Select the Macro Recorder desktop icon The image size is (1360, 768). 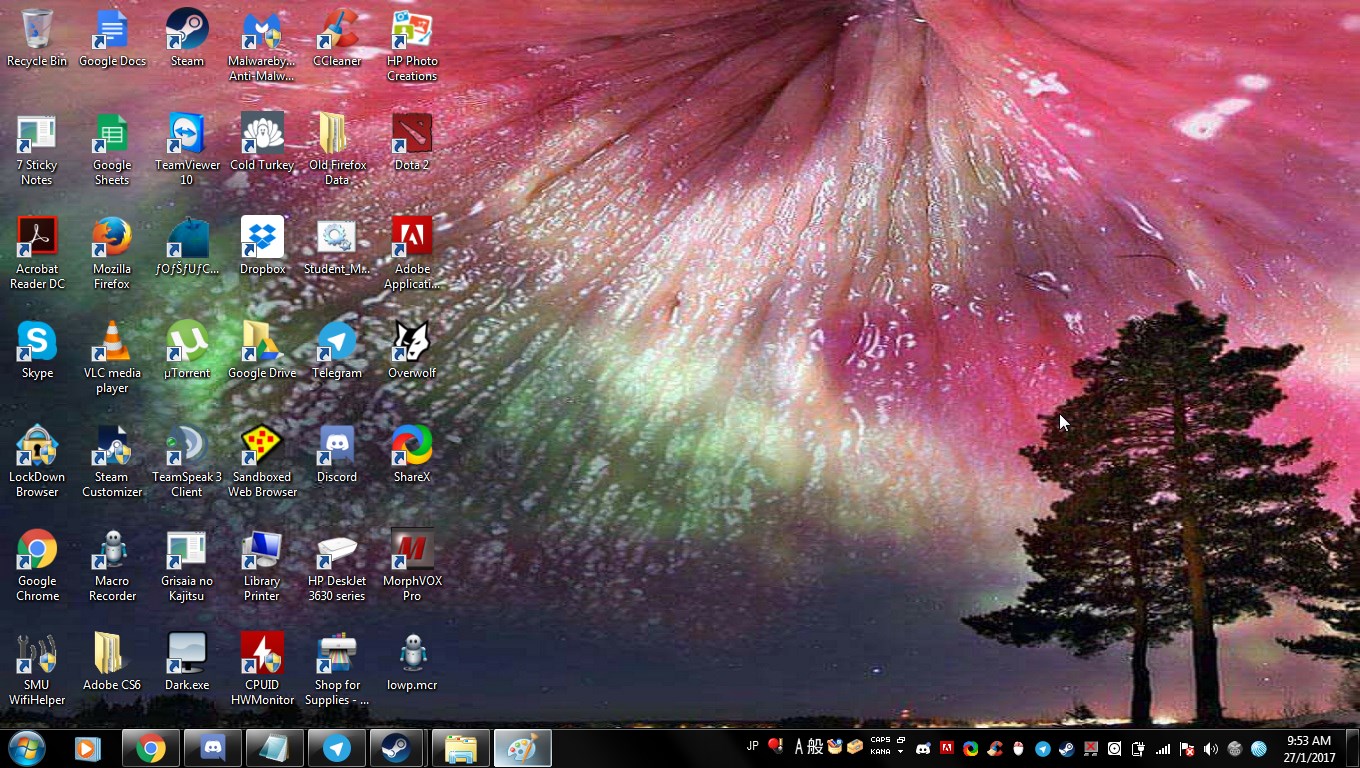(112, 566)
